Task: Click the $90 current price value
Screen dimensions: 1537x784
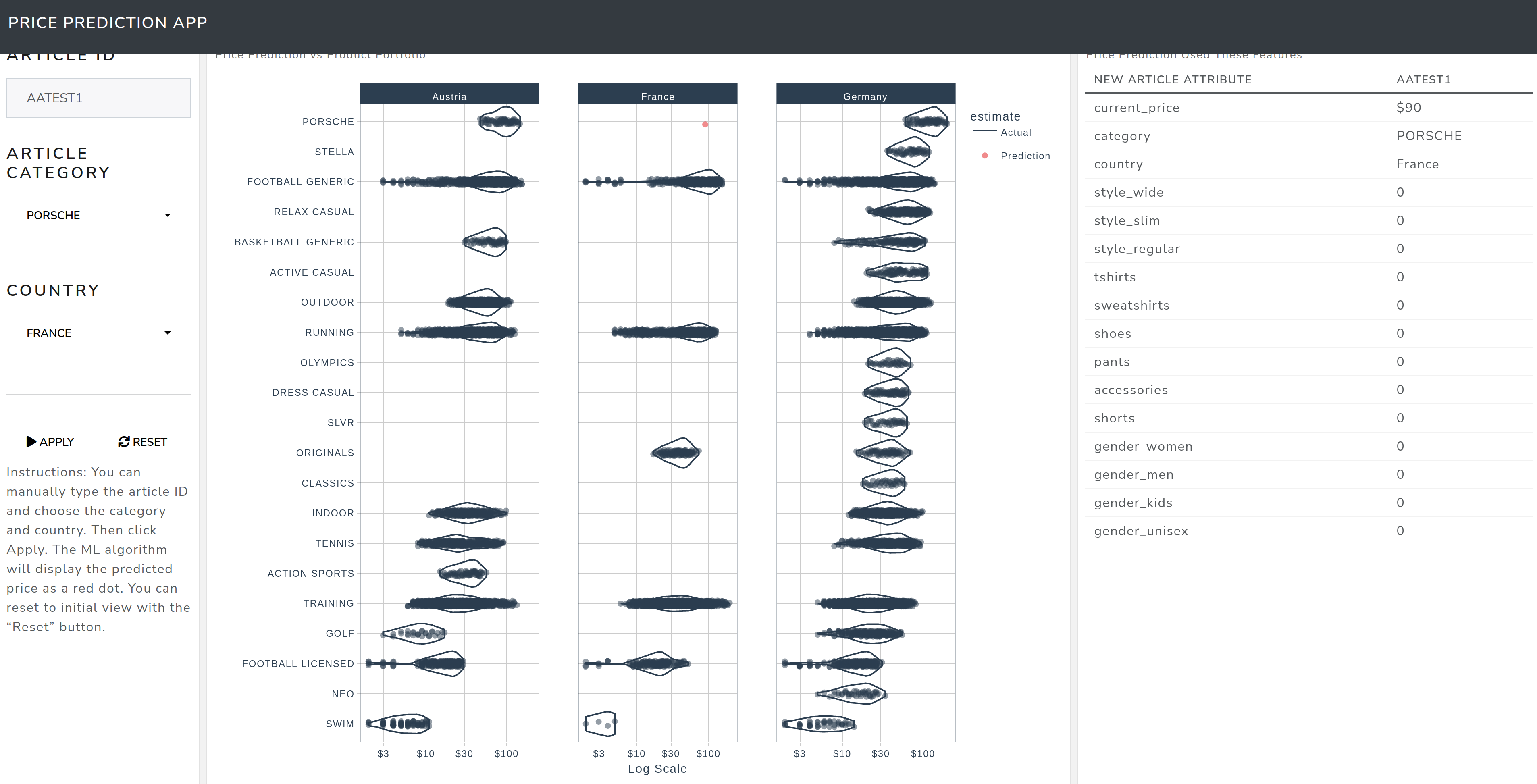Action: pyautogui.click(x=1408, y=107)
